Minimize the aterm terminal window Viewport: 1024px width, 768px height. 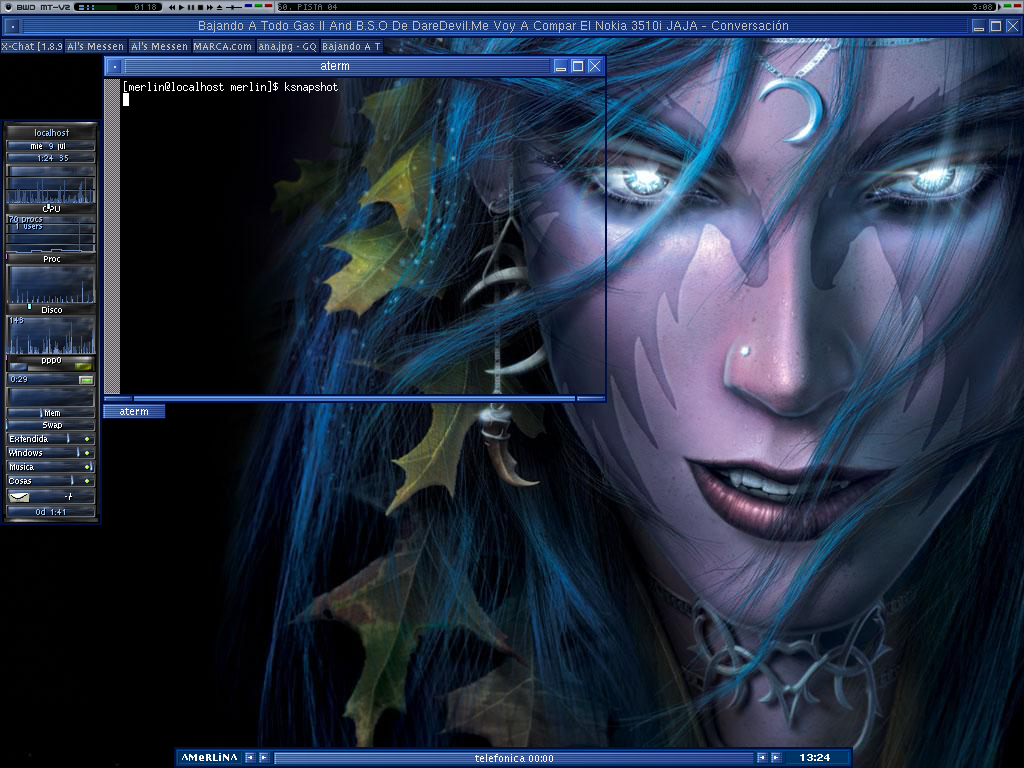pos(560,66)
